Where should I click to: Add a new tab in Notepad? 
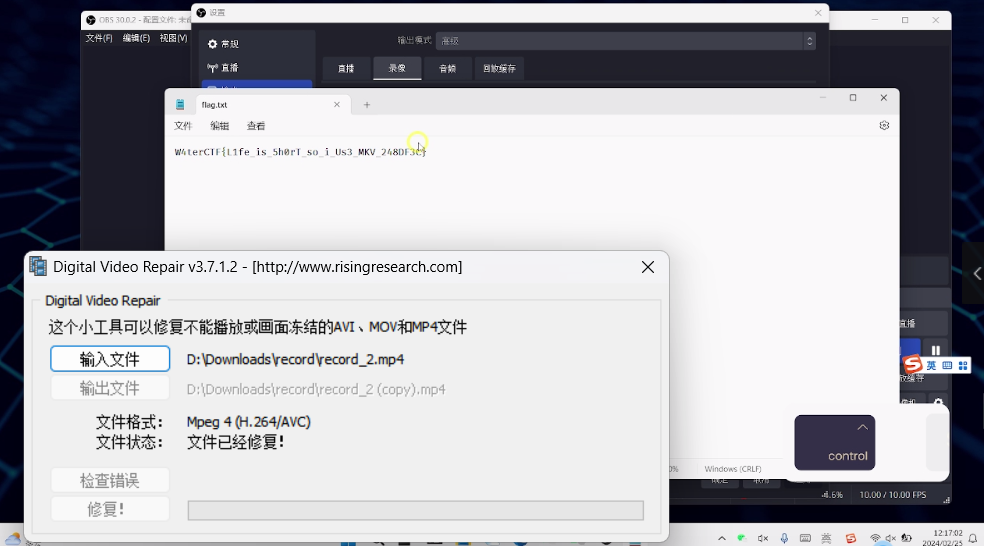pos(366,105)
